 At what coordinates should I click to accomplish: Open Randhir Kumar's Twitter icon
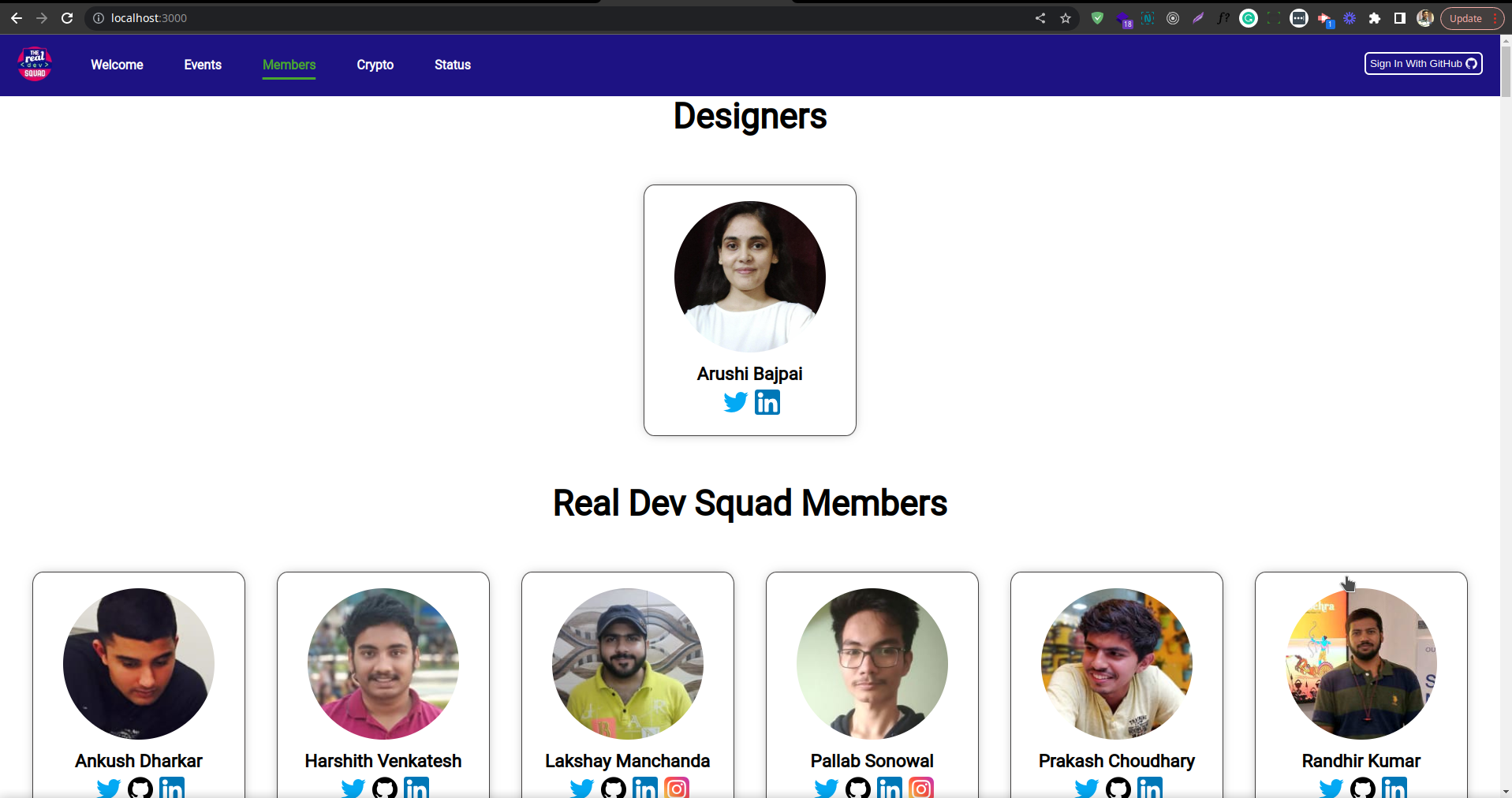pyautogui.click(x=1331, y=788)
